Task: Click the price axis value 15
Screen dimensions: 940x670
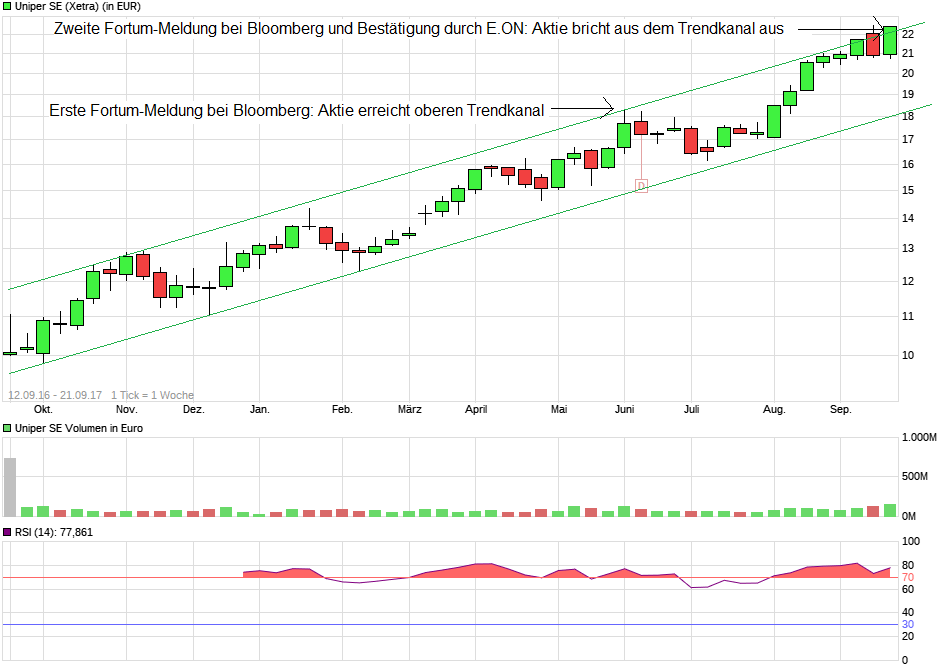Action: pyautogui.click(x=908, y=191)
